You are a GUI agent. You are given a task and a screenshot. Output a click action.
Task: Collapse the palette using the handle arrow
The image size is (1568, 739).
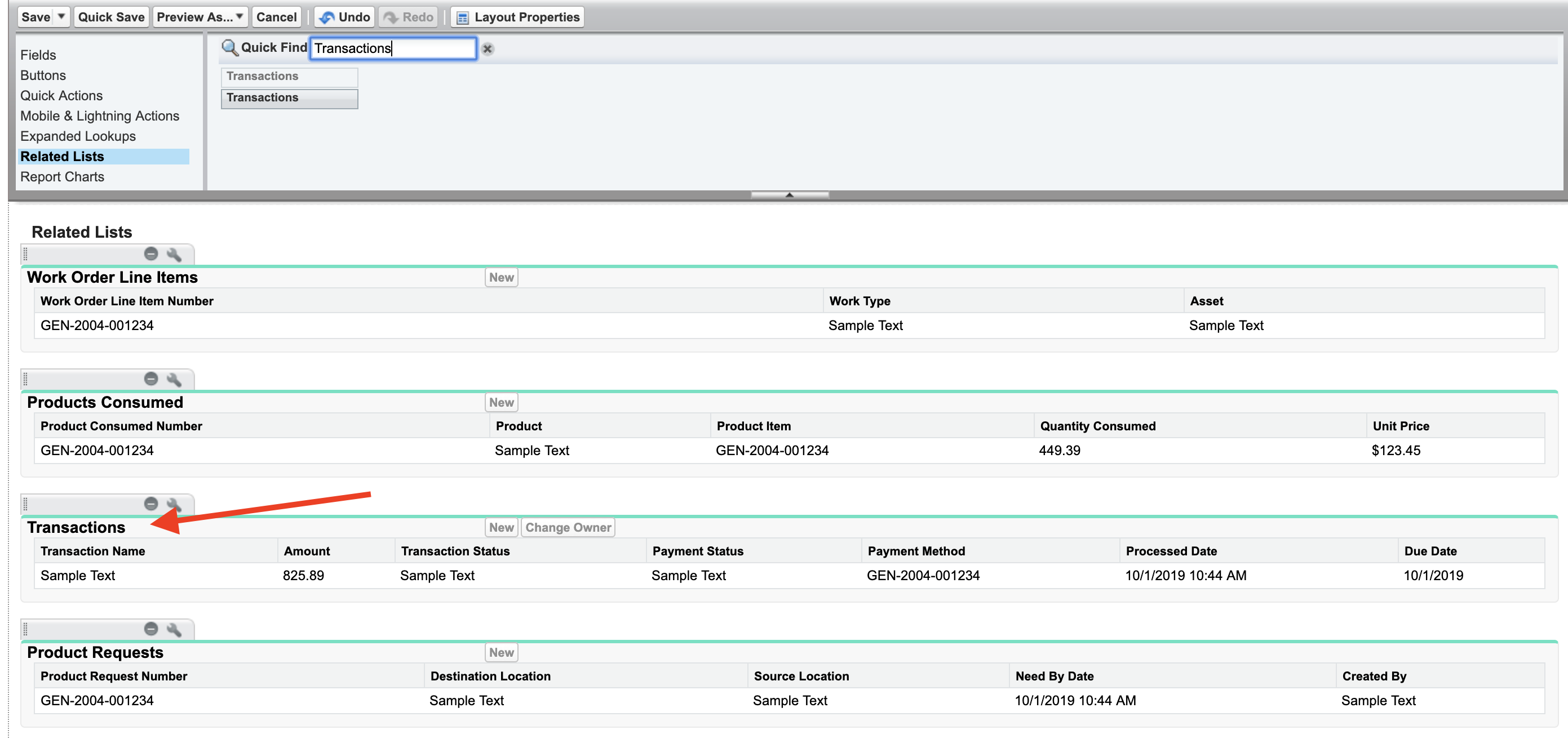click(x=790, y=195)
